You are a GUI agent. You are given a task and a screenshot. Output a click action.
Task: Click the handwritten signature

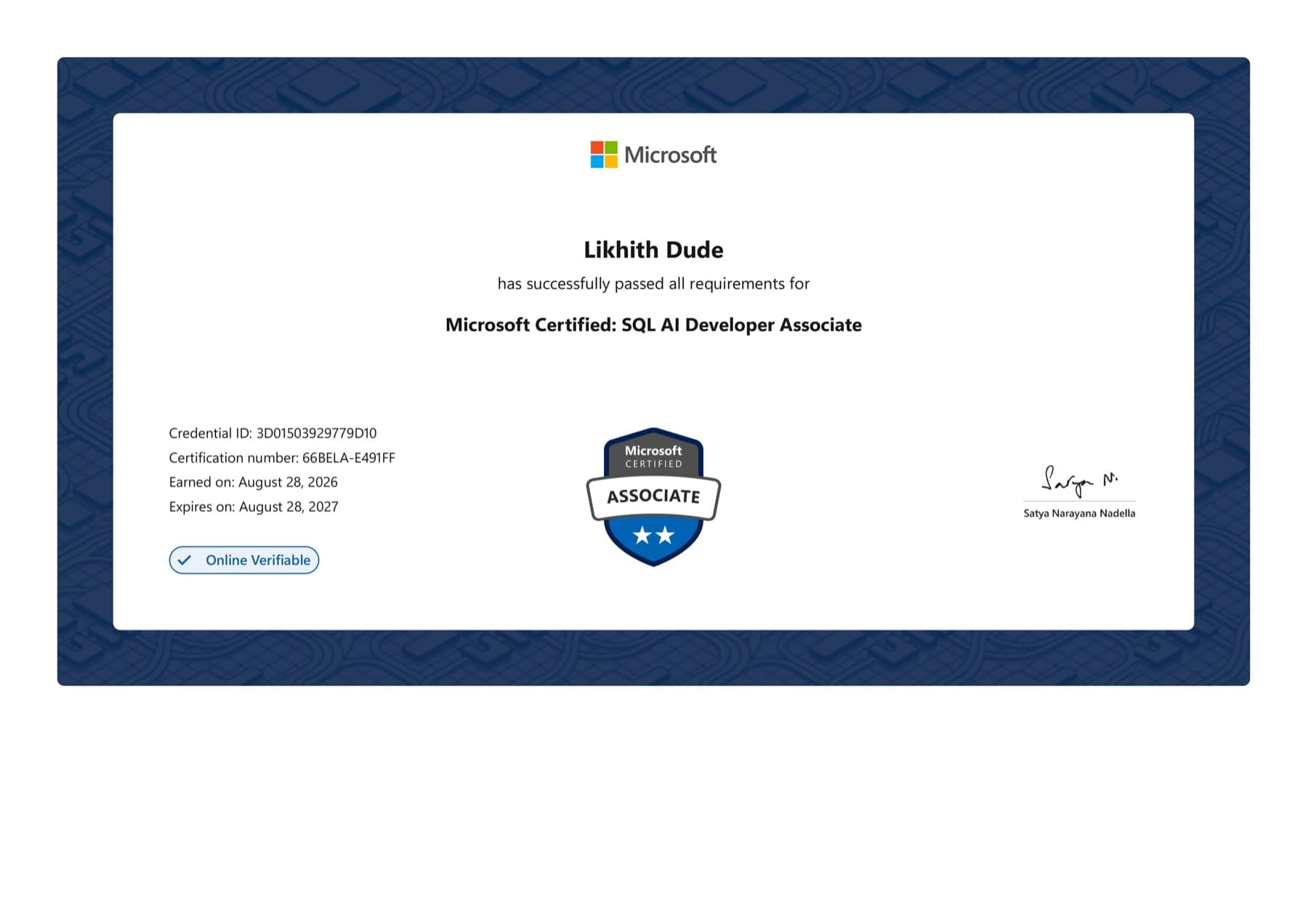[x=1079, y=481]
